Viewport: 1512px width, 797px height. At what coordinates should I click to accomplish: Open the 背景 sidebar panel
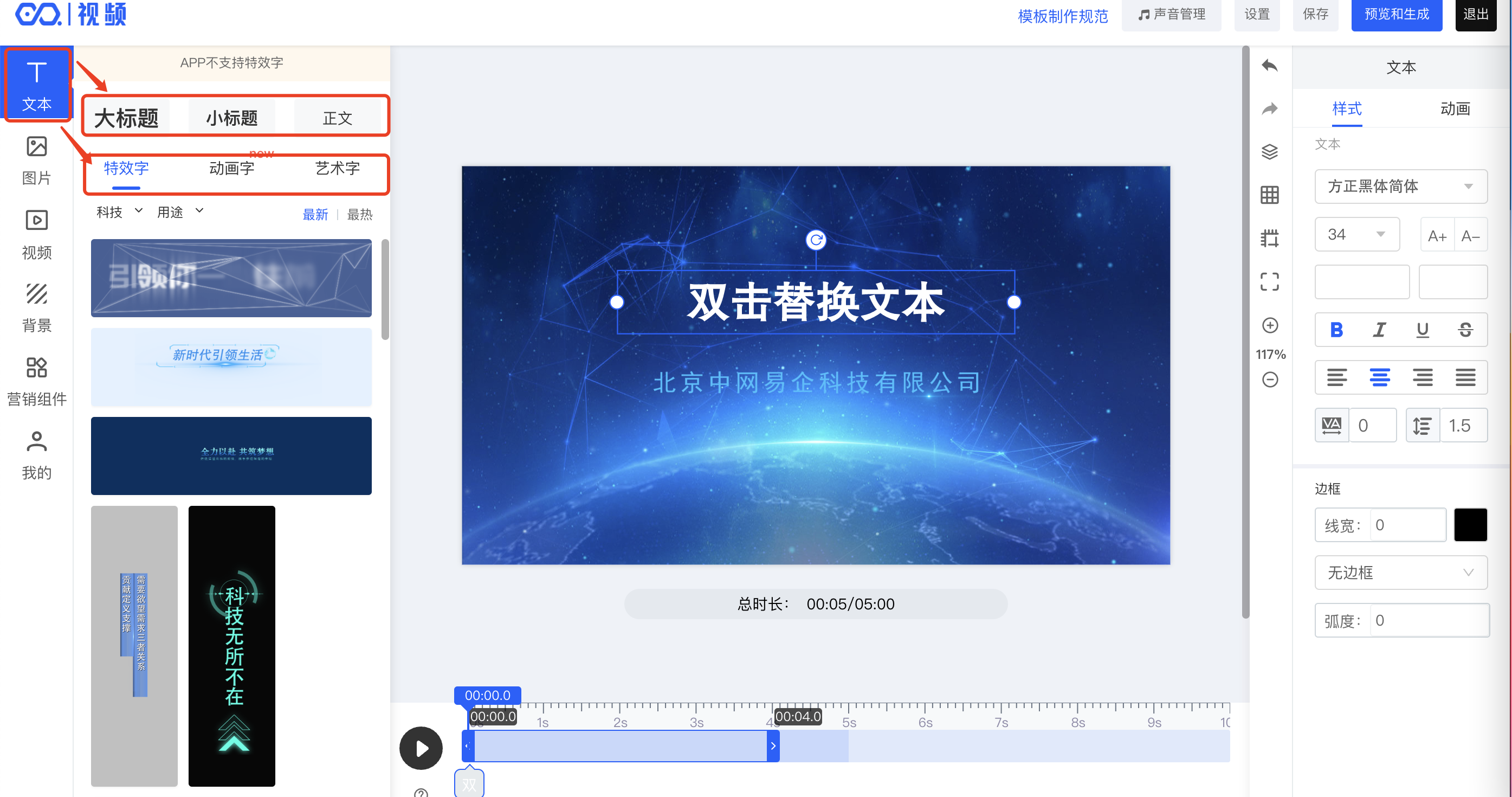click(36, 308)
